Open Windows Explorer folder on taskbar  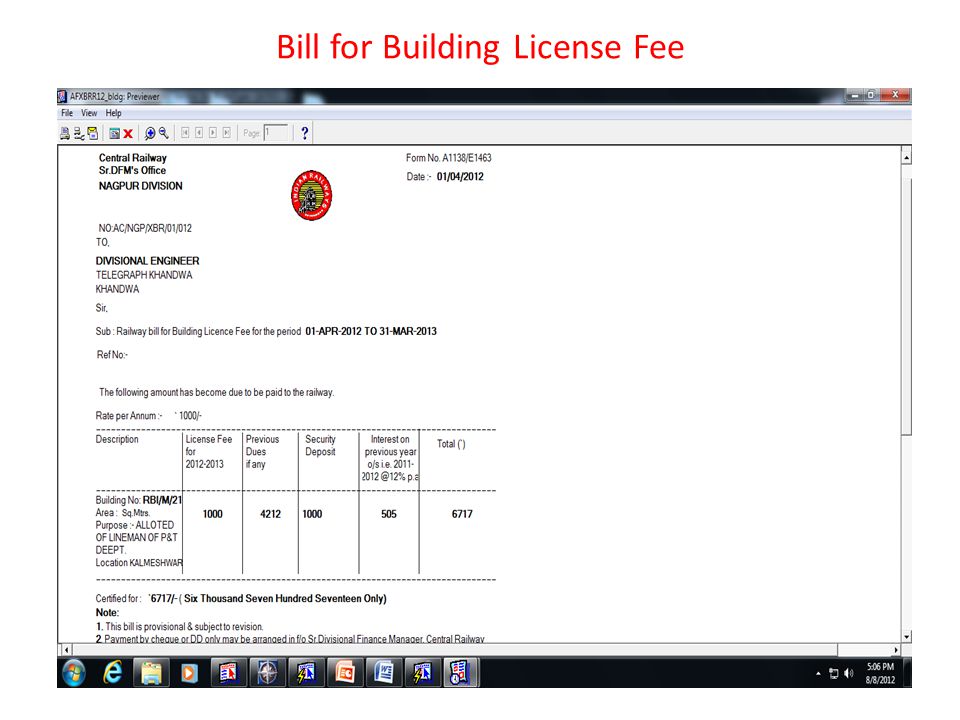click(151, 673)
